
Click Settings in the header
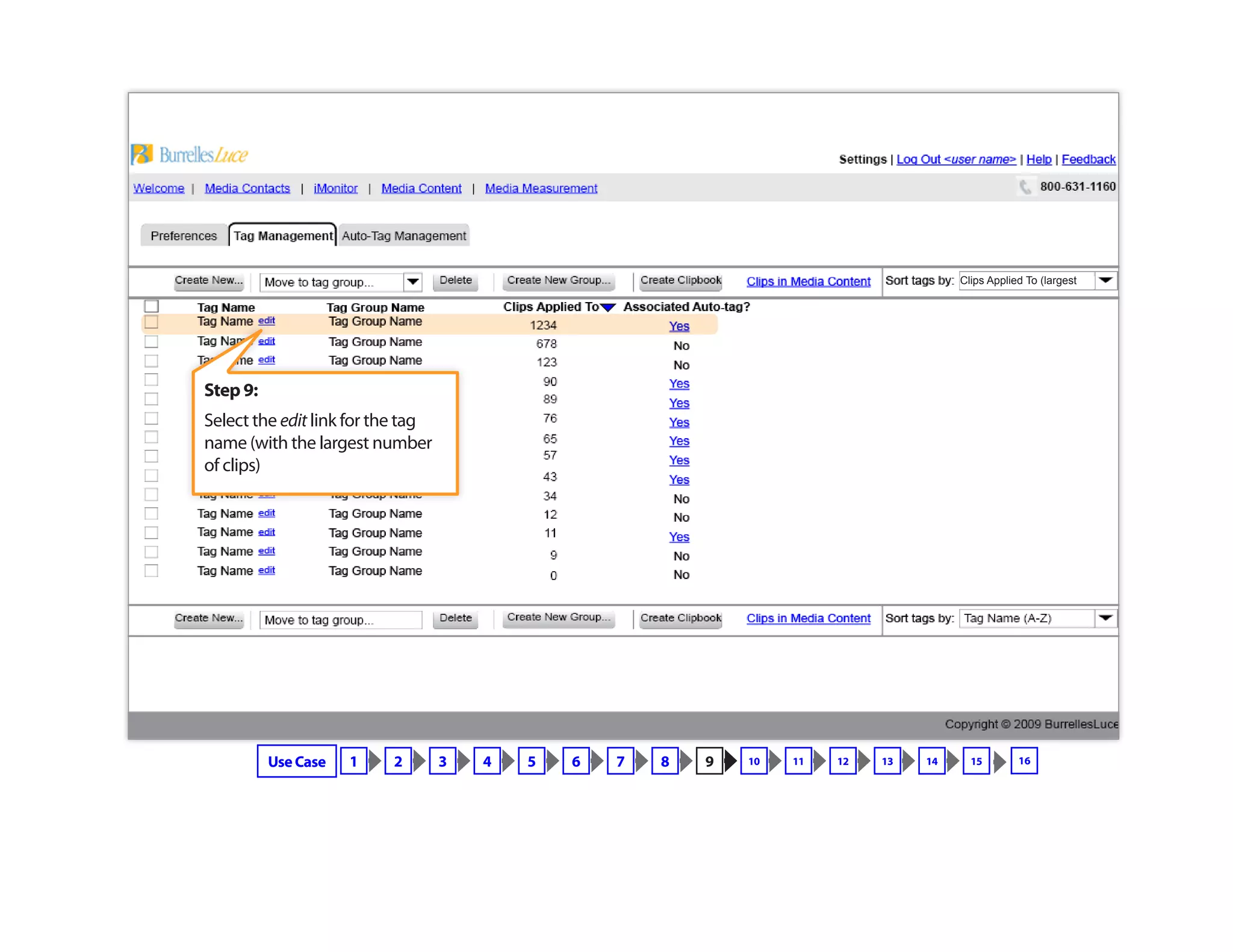click(x=863, y=159)
